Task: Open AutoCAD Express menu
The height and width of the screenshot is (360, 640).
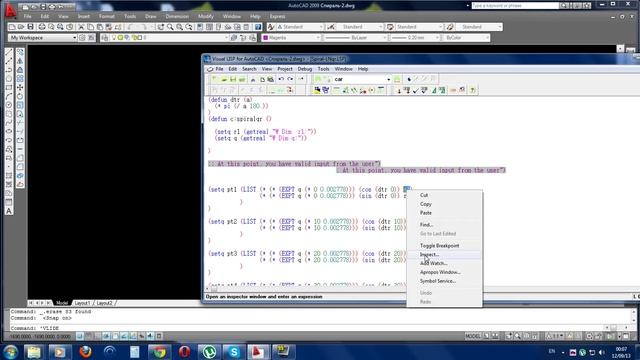Action: coord(277,16)
